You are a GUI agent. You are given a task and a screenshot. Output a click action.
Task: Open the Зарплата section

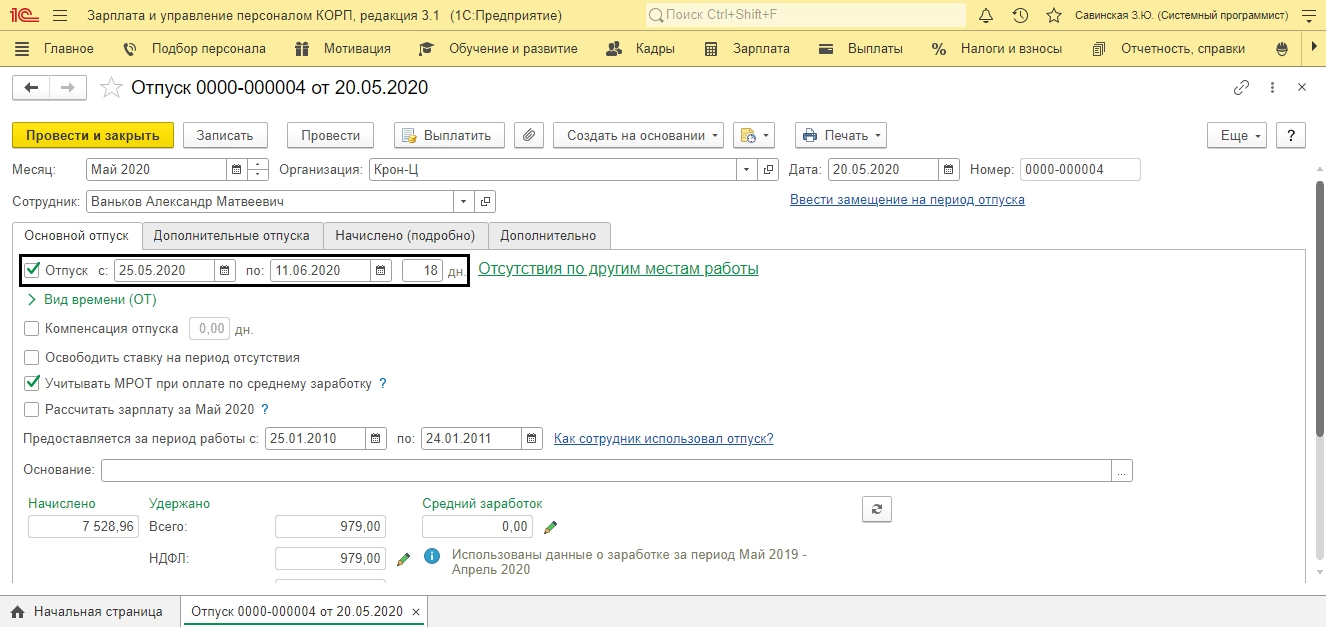(x=747, y=49)
